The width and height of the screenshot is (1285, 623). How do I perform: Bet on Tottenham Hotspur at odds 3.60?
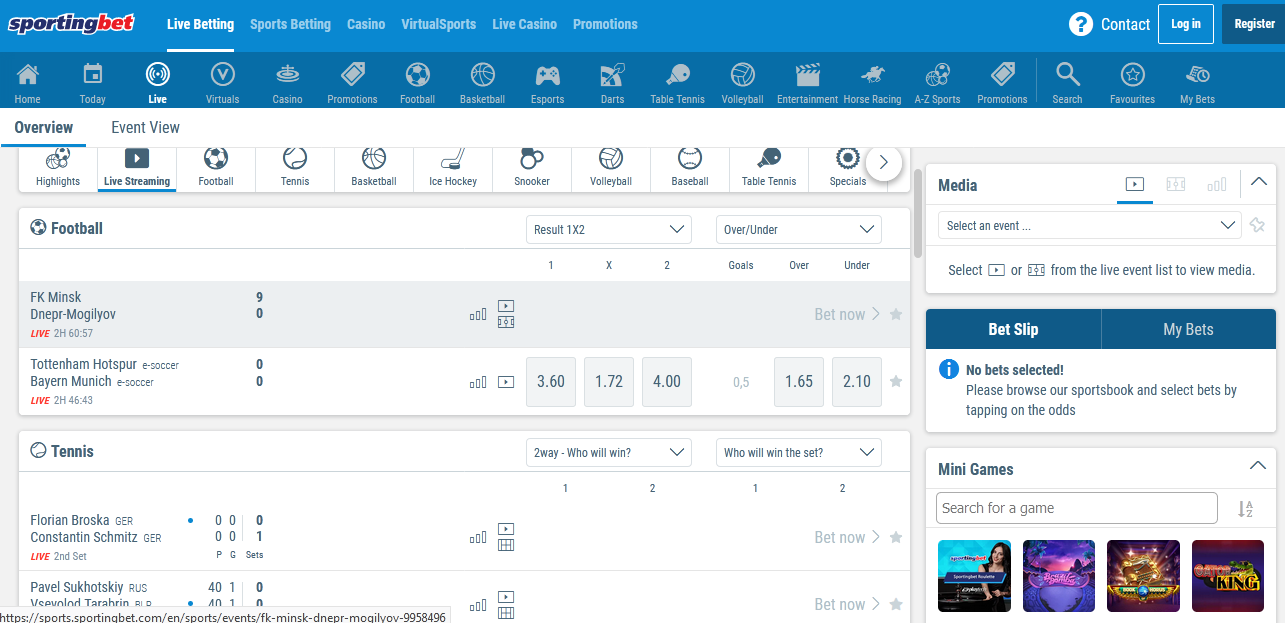(x=551, y=381)
